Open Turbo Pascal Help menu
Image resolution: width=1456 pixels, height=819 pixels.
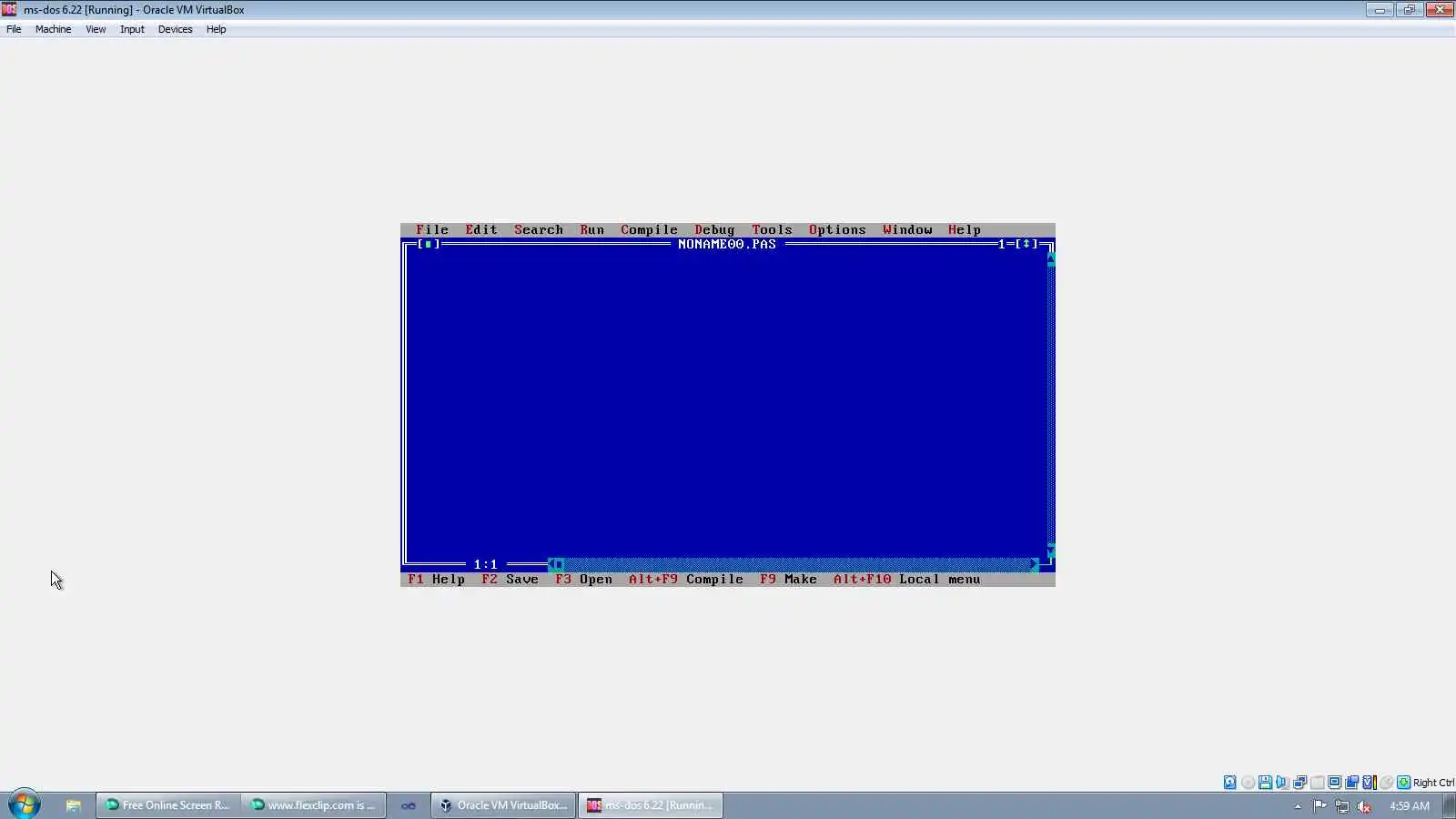(x=965, y=229)
